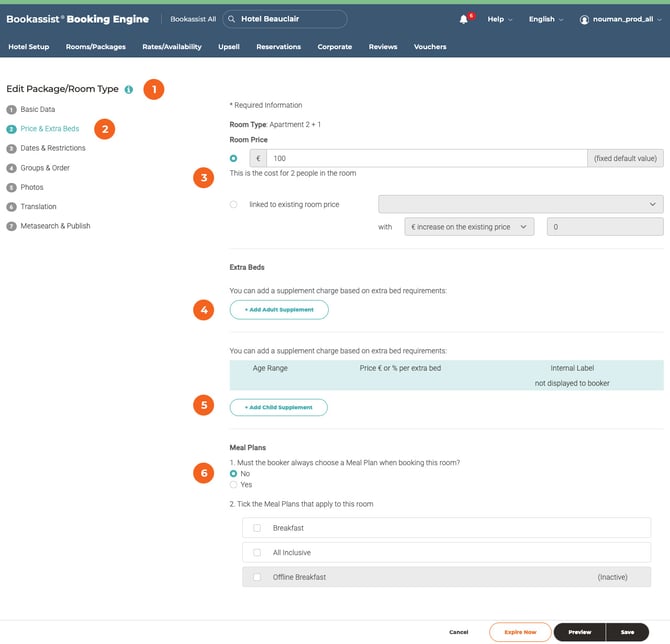Click the info icon beside Edit Package/Room Type

(x=128, y=89)
